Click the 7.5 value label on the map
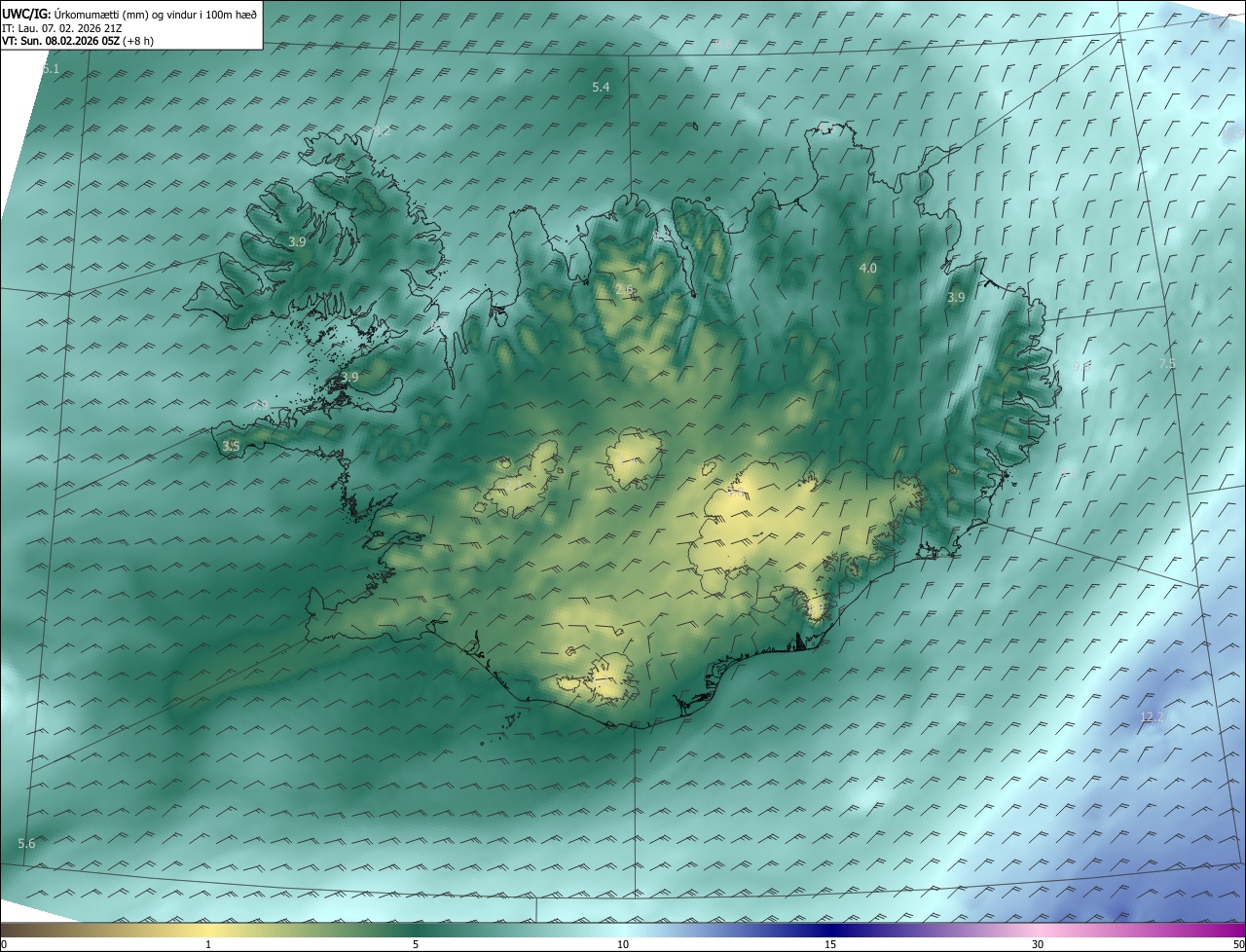 [1167, 363]
